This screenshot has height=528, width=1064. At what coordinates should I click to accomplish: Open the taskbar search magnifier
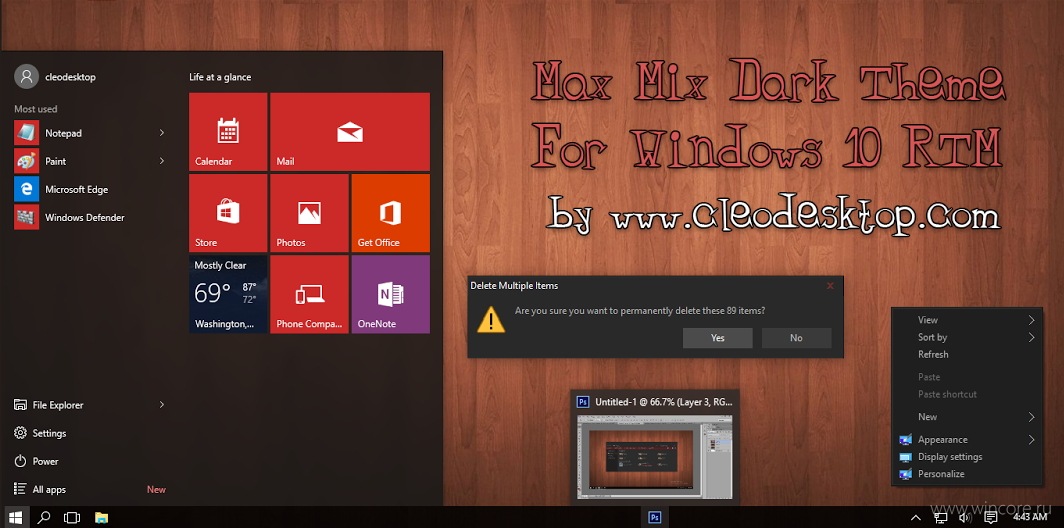click(x=44, y=517)
